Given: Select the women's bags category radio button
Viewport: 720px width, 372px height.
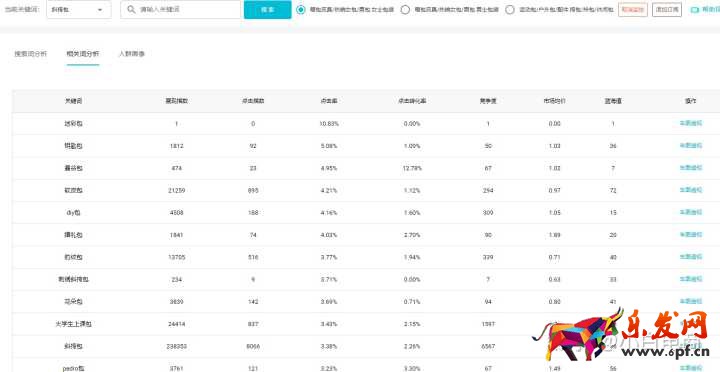Looking at the screenshot, I should [x=301, y=10].
